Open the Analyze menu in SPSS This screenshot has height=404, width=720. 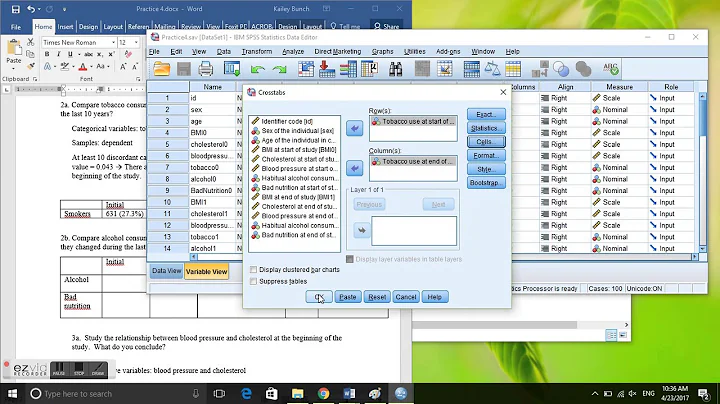pos(293,51)
